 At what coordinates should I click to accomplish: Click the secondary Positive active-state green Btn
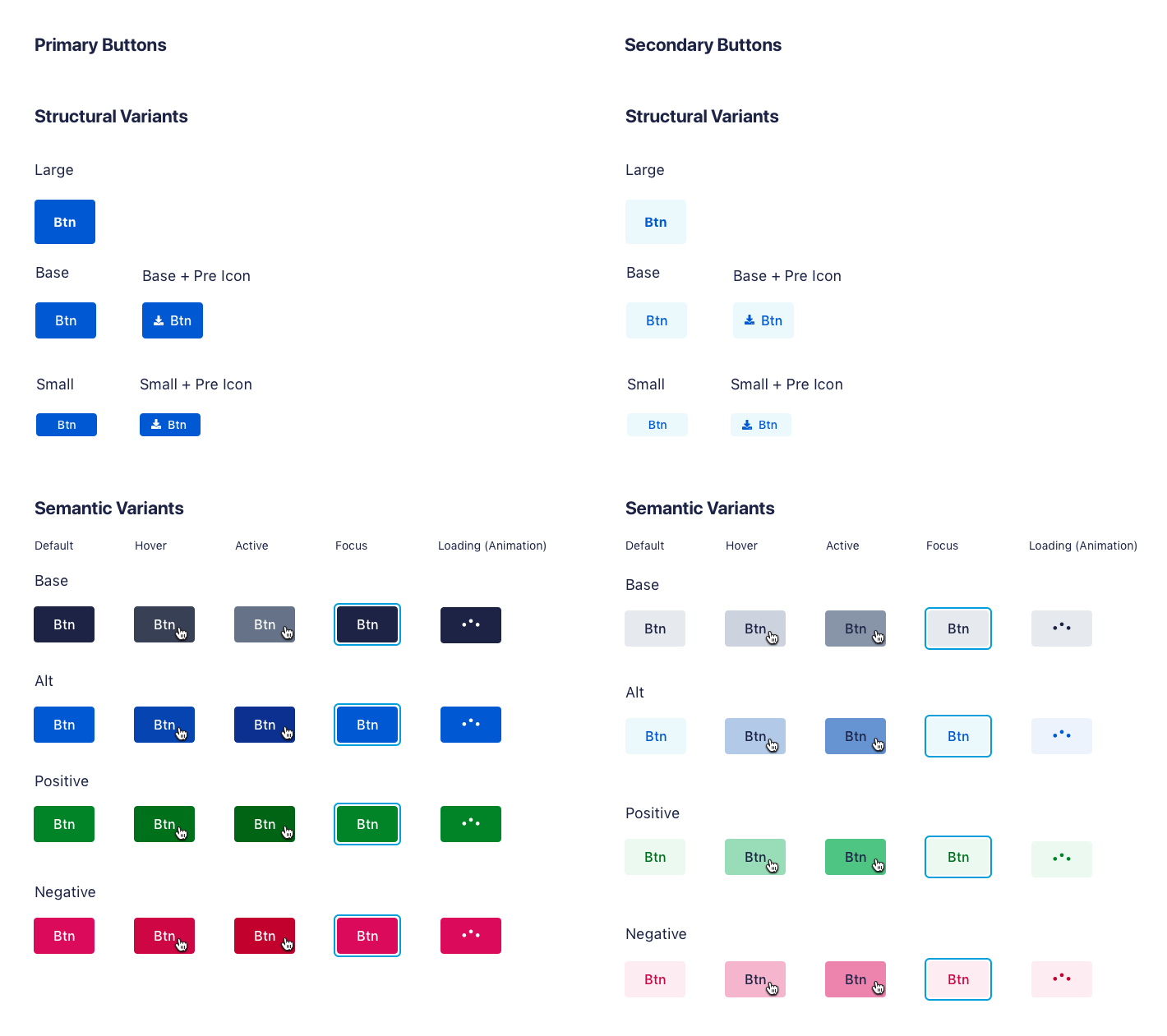856,857
